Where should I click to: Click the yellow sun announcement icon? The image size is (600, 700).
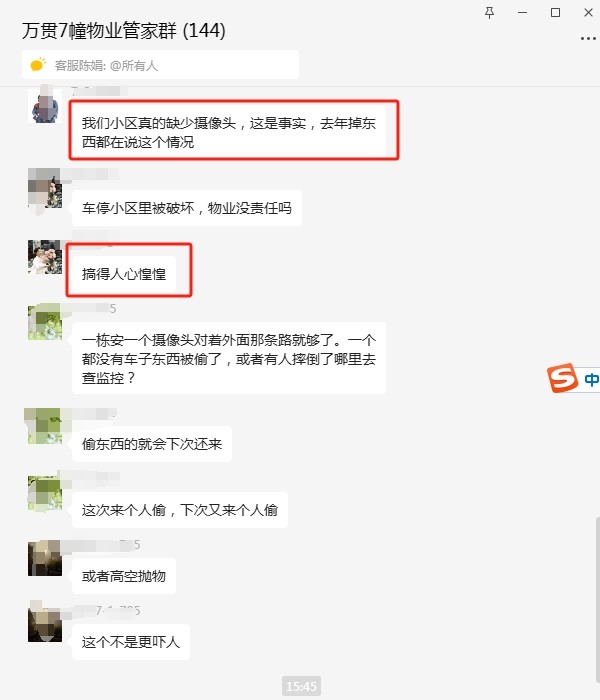click(38, 65)
